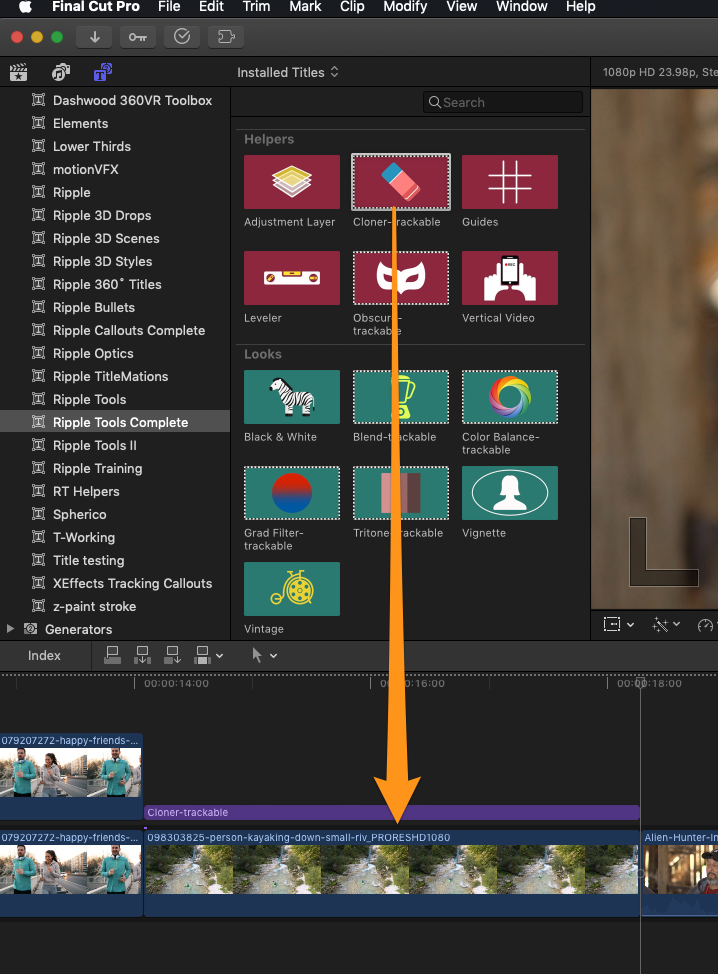Screen dimensions: 718x974
Task: Open the Window menu
Action: pos(522,7)
